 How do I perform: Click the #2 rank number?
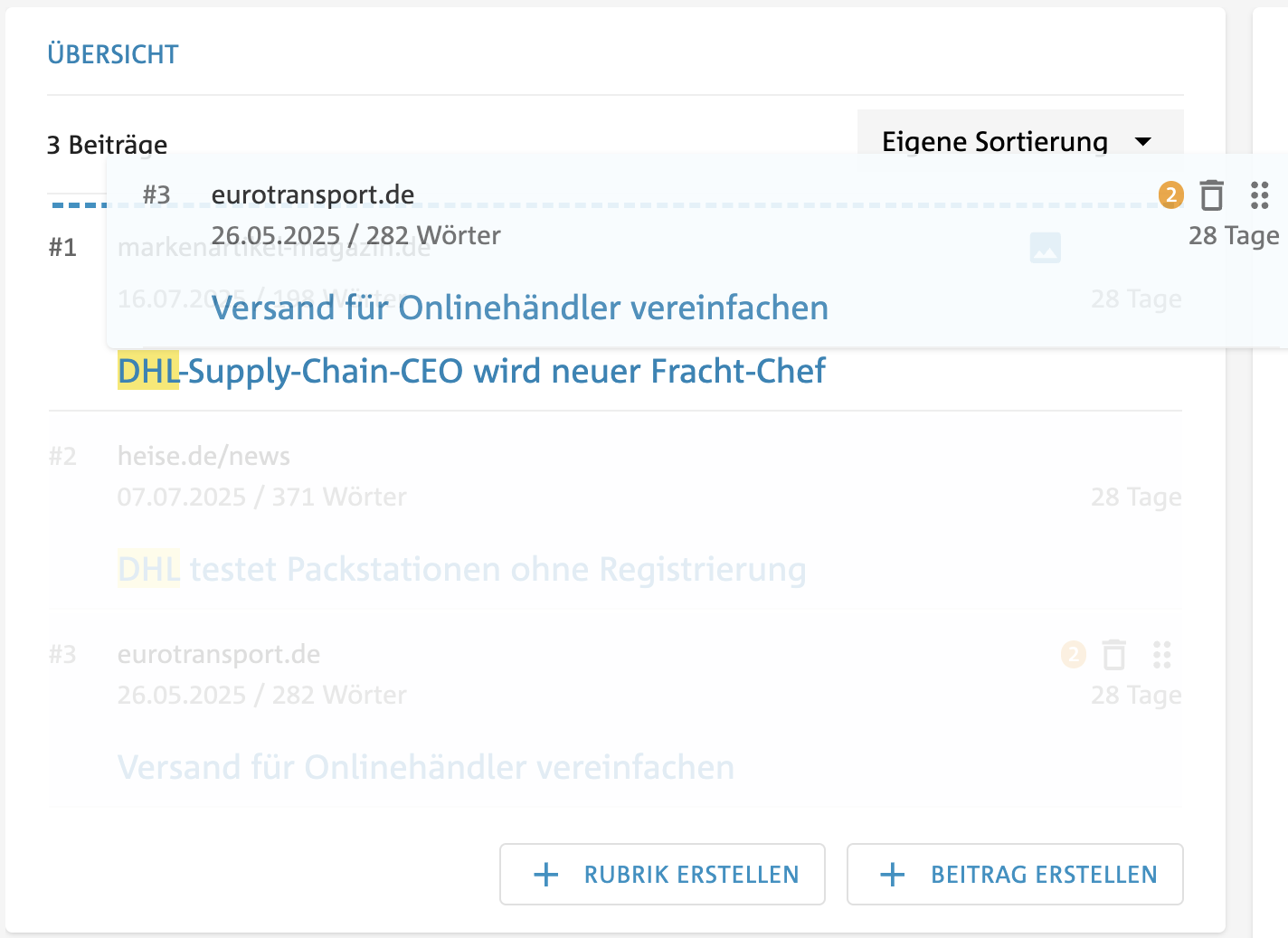(x=62, y=456)
